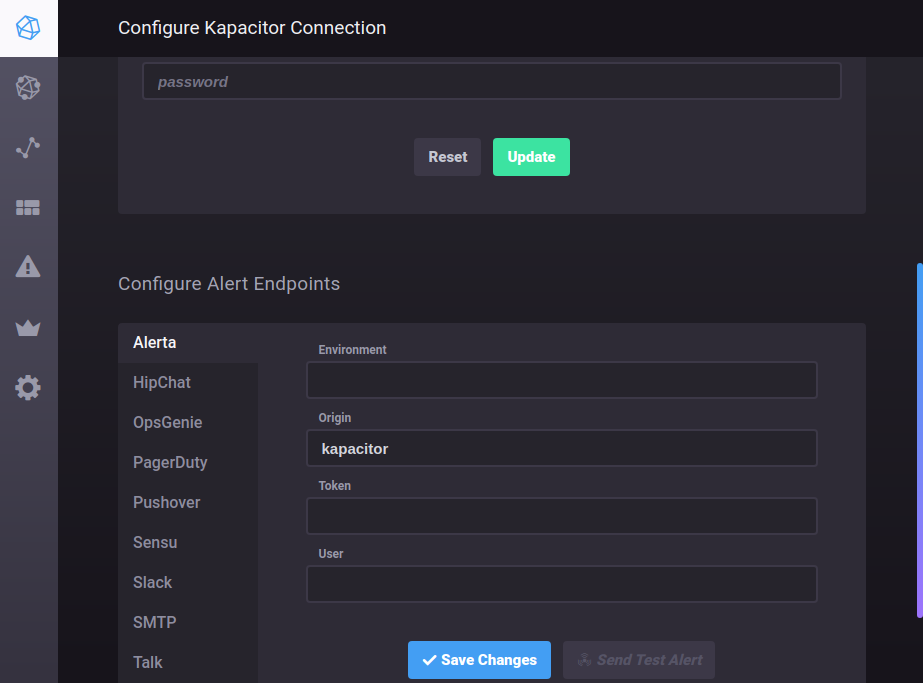Open the Configuration gear icon
The width and height of the screenshot is (923, 683).
pyautogui.click(x=28, y=387)
